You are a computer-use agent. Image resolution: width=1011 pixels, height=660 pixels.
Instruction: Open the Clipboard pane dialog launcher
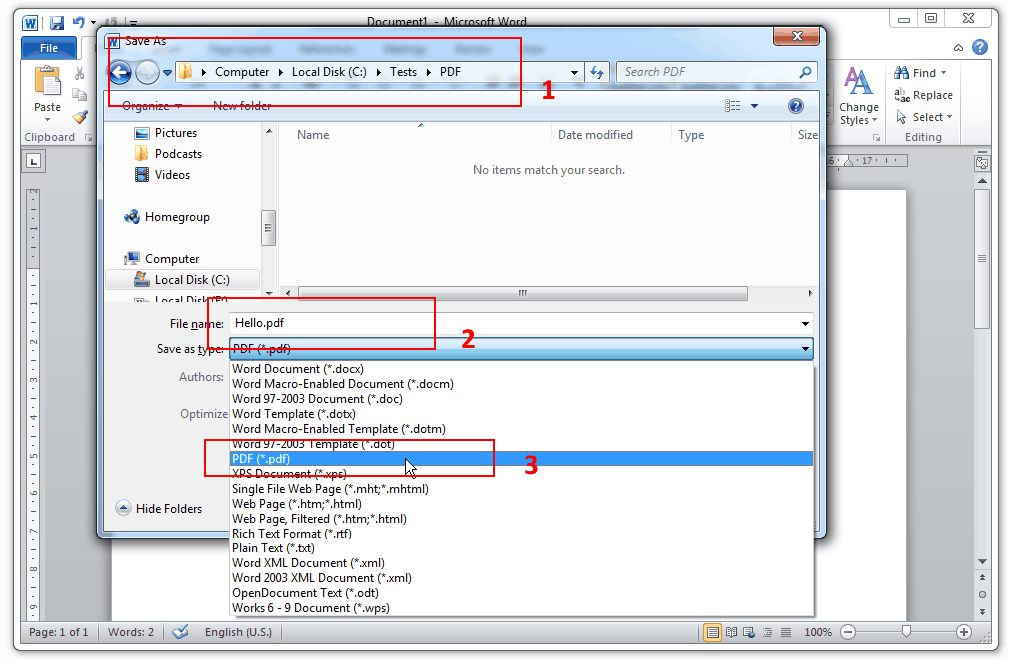coord(88,137)
